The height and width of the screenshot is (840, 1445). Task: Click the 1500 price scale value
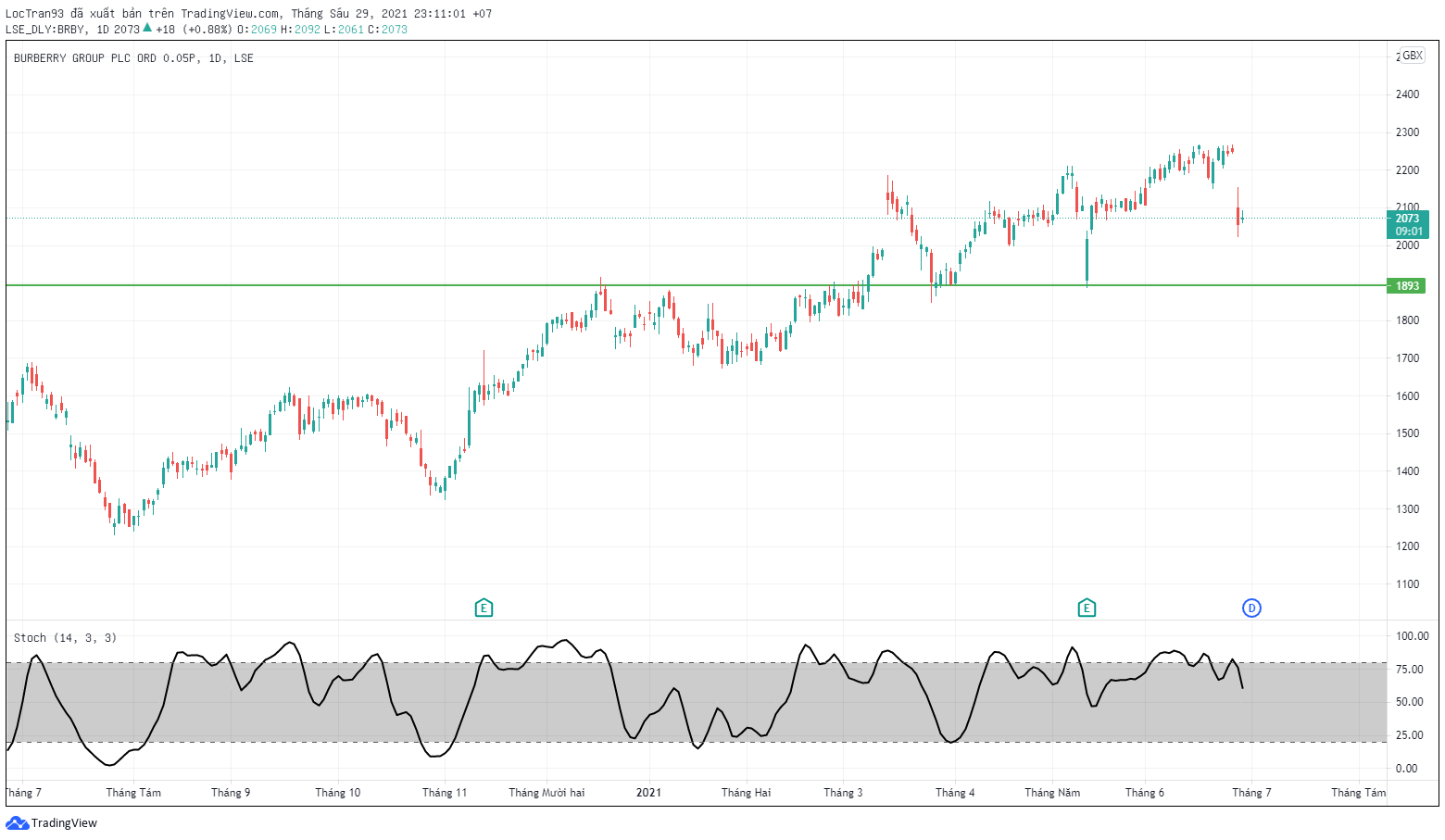click(1407, 433)
